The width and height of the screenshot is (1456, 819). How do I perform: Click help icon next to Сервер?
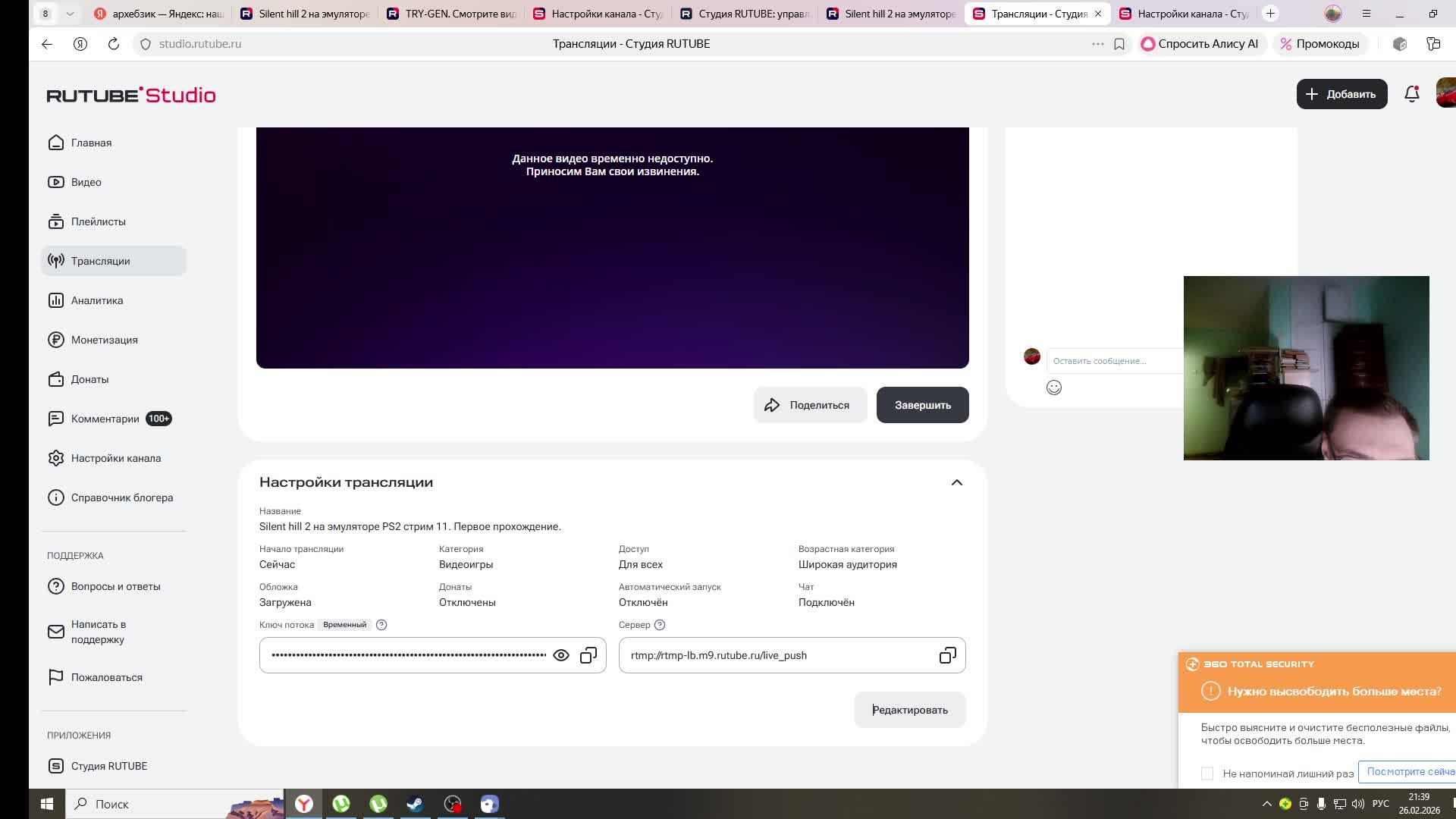tap(660, 625)
